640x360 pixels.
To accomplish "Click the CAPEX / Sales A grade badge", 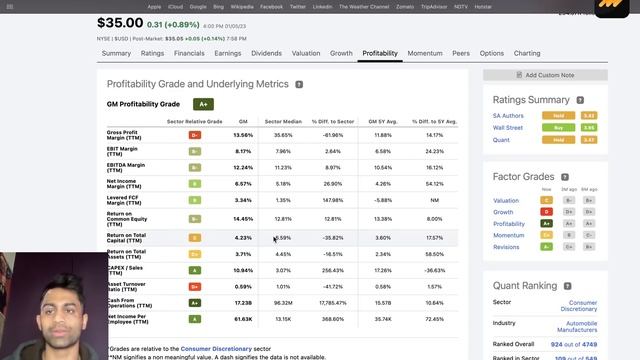I will point(195,270).
